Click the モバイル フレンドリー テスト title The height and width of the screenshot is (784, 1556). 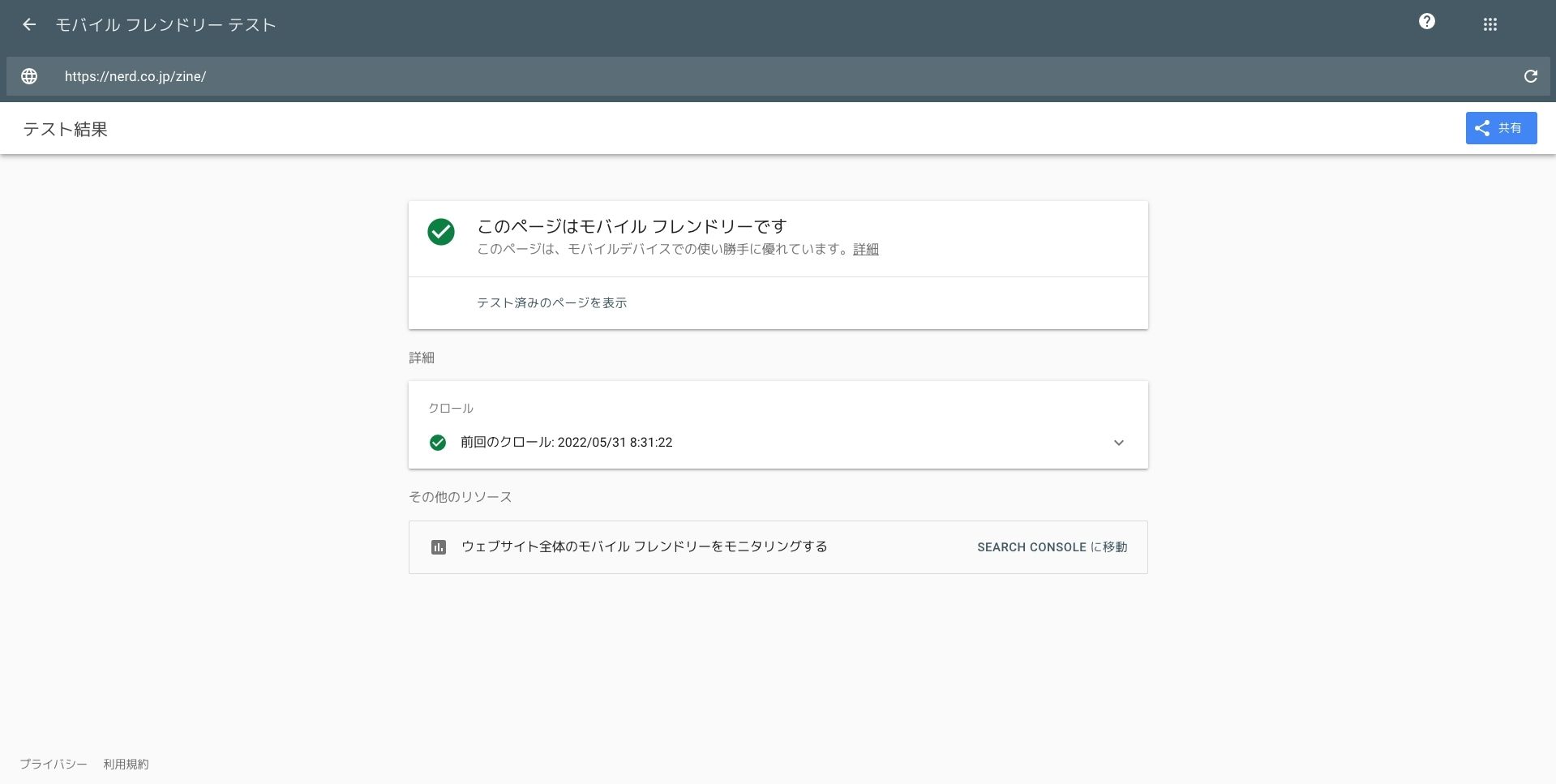coord(165,25)
